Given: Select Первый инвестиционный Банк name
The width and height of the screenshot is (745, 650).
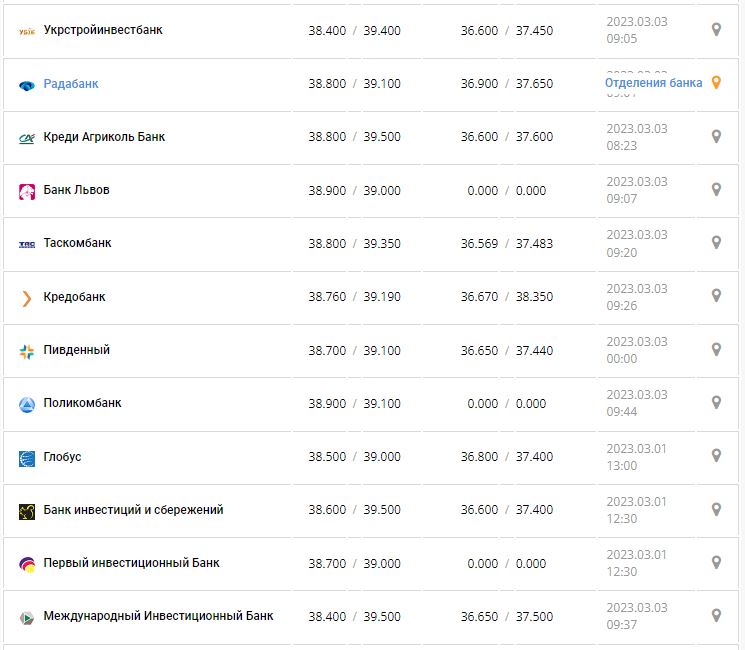Looking at the screenshot, I should click(131, 563).
